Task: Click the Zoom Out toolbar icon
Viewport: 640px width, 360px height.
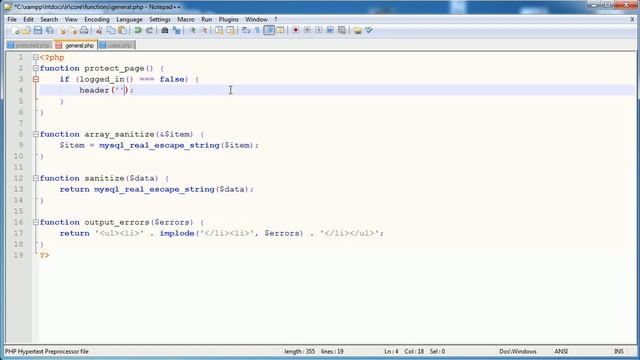Action: pyautogui.click(x=204, y=31)
